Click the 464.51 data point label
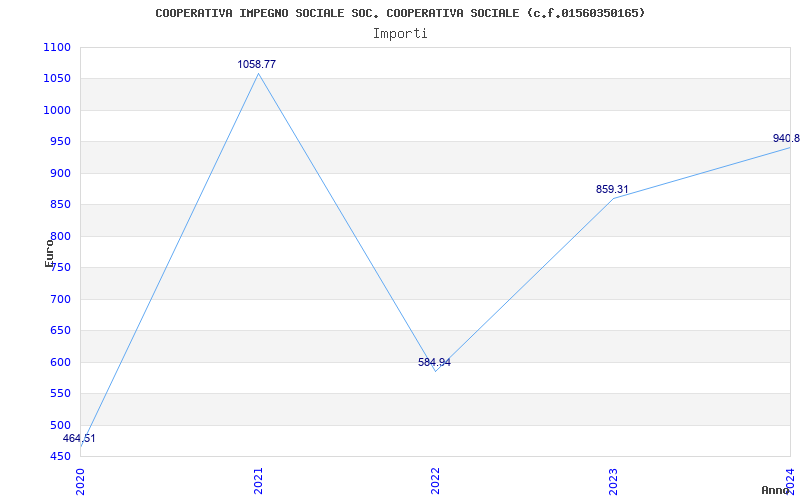 coord(79,438)
